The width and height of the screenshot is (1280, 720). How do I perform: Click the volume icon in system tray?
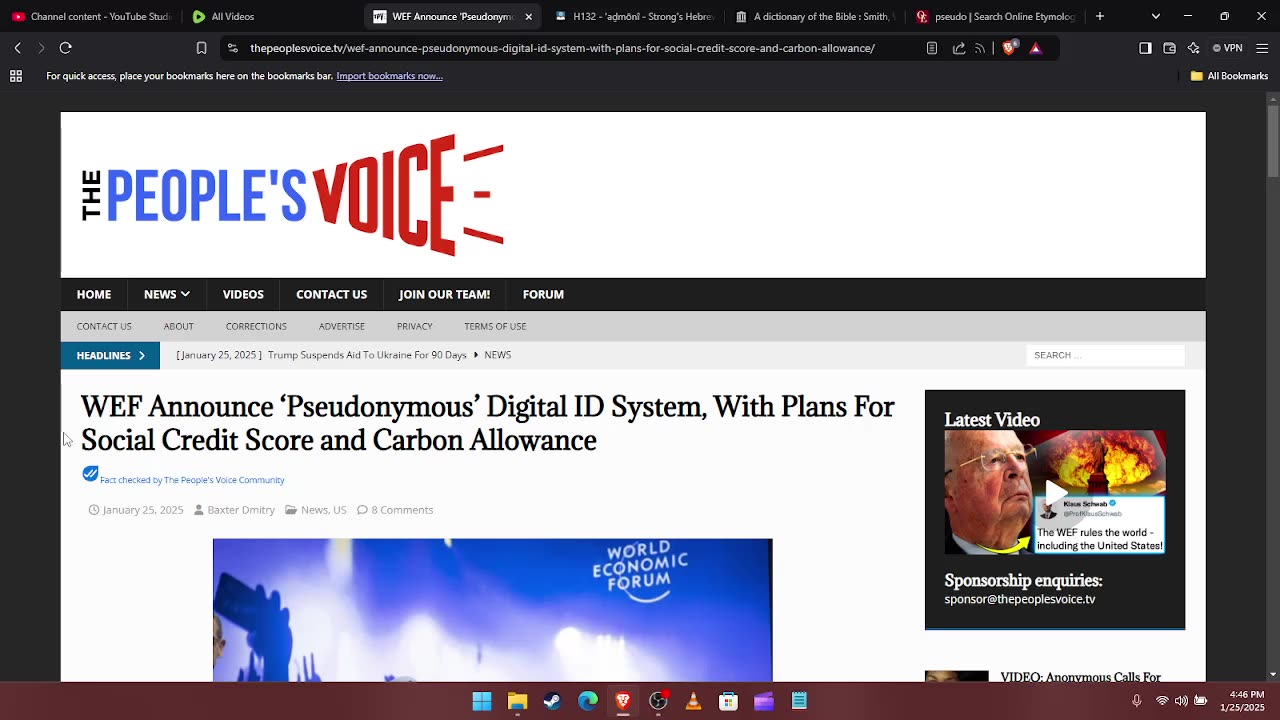tap(1181, 701)
